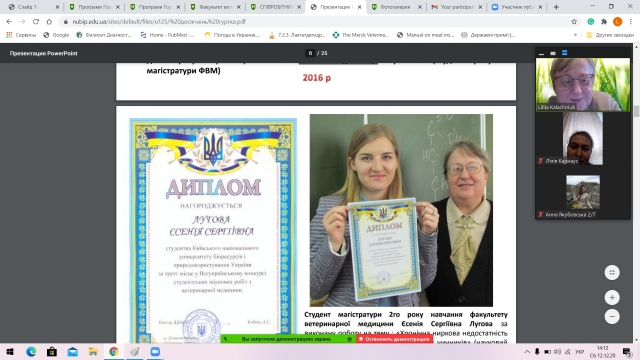This screenshot has width=640, height=360.
Task: Open the orange Chrome profile avatar
Action: (618, 22)
